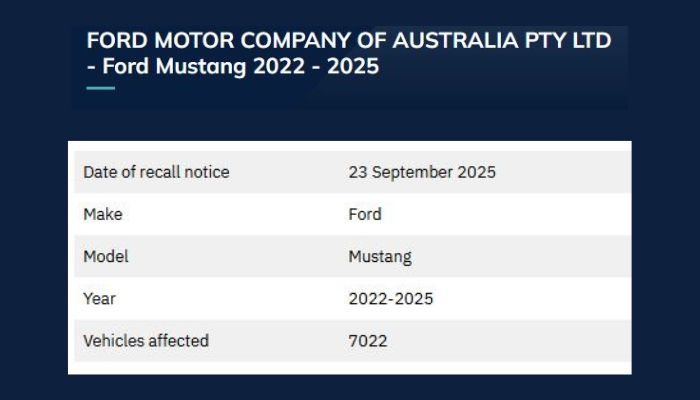Select "Mustang" value in the Model row
This screenshot has height=400, width=700.
(380, 256)
